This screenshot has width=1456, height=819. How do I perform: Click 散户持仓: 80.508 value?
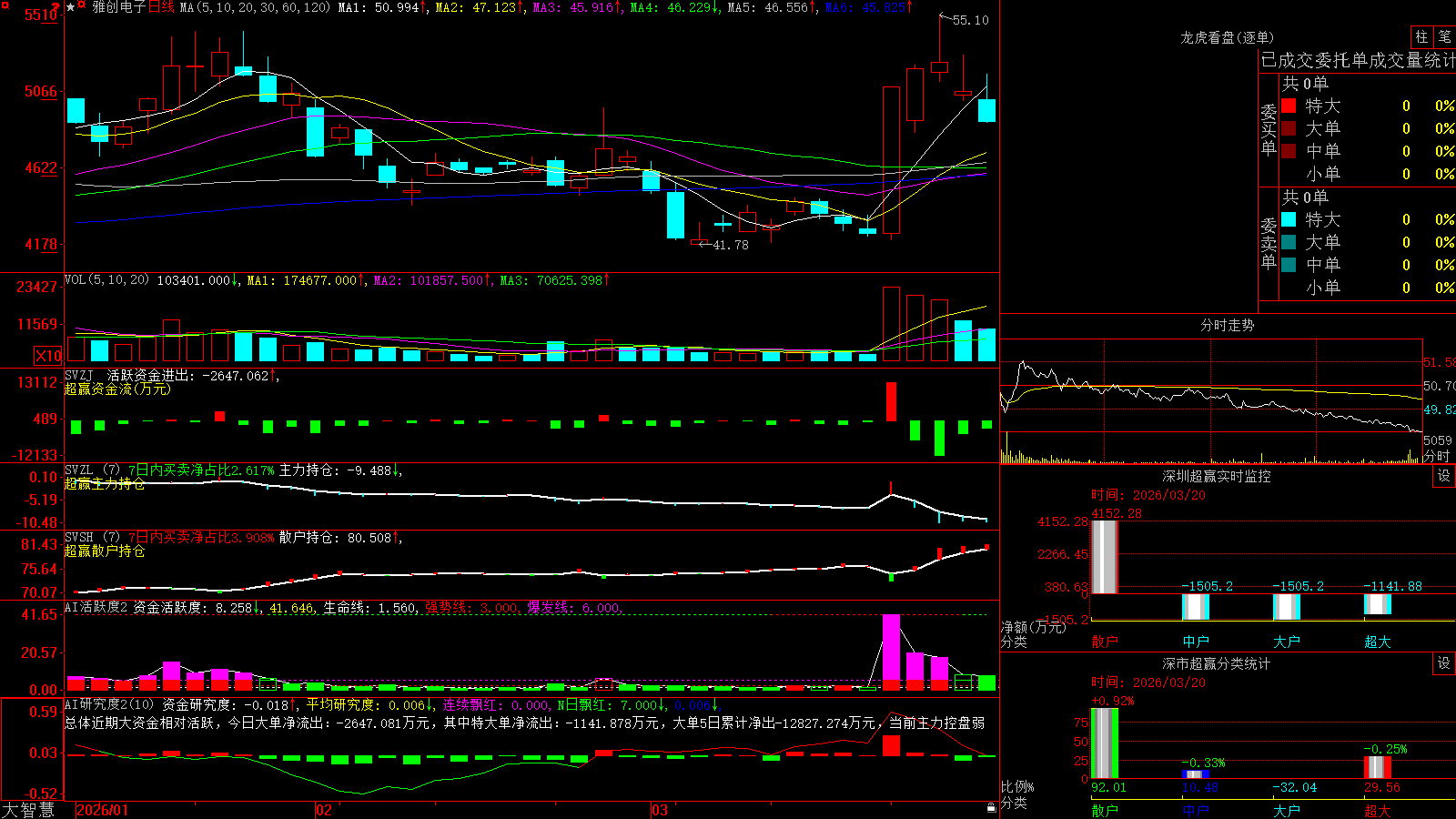pos(339,538)
